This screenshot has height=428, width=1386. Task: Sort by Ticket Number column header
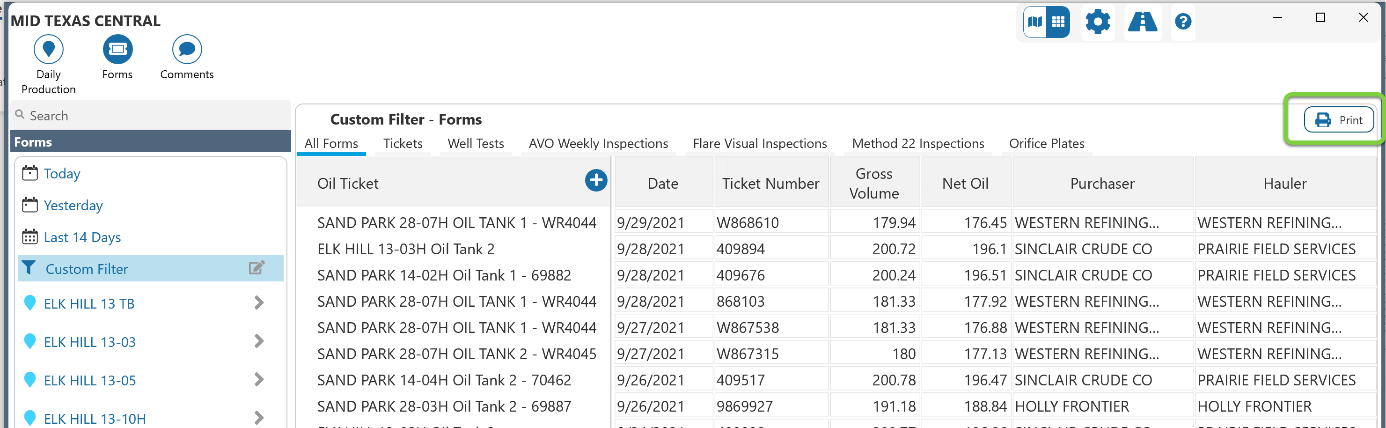[x=771, y=184]
